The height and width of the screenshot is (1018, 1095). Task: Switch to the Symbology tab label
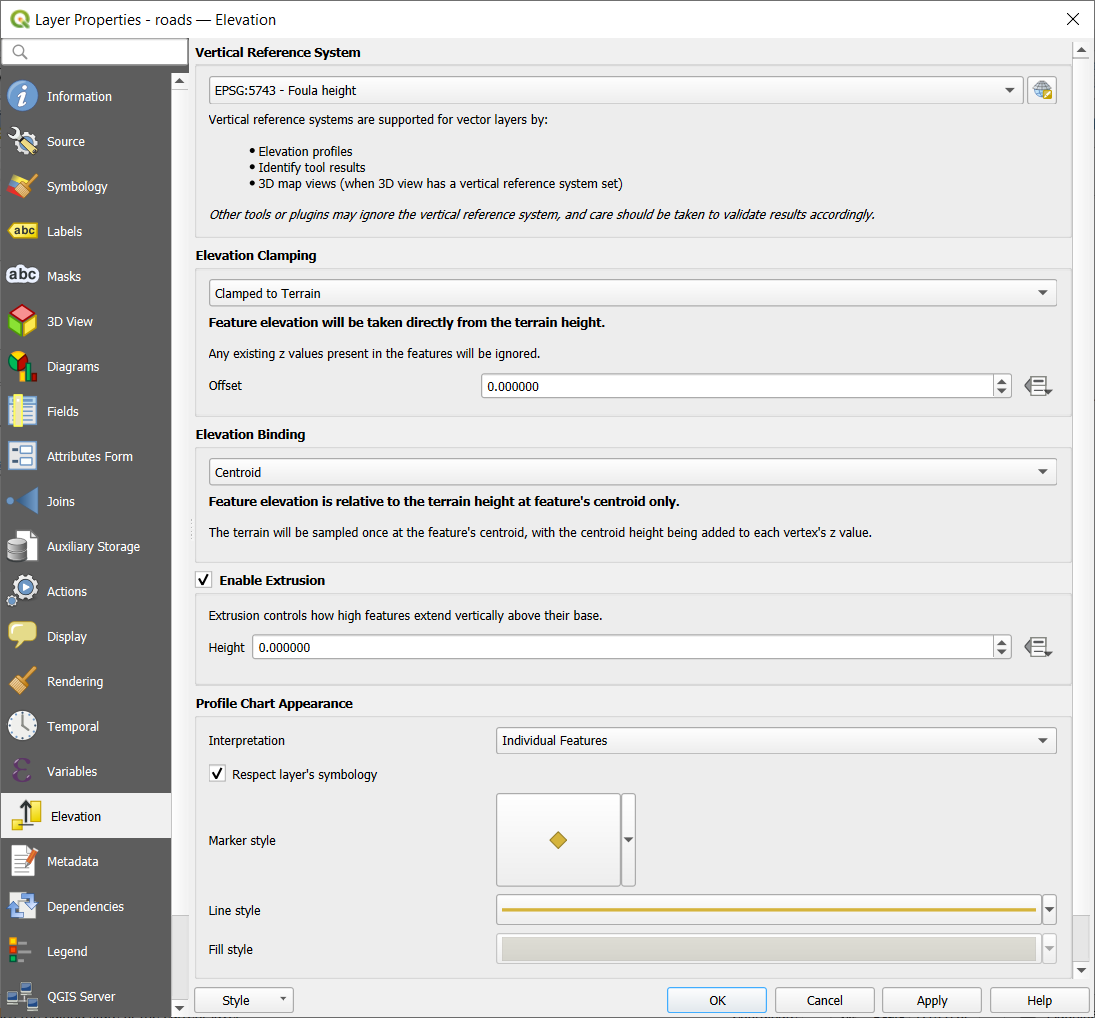(77, 186)
